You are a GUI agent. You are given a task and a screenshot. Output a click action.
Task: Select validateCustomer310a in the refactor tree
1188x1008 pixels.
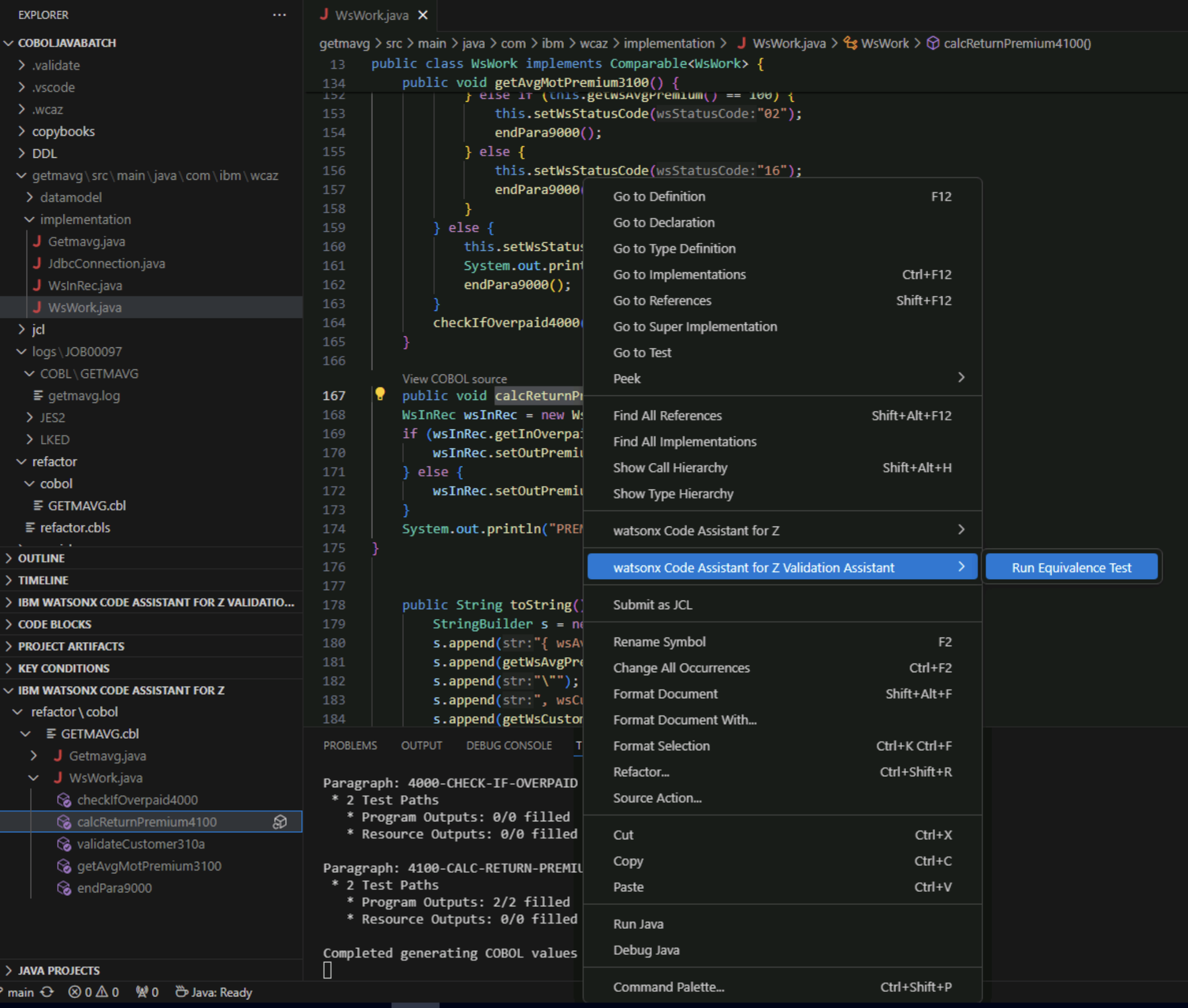(141, 844)
